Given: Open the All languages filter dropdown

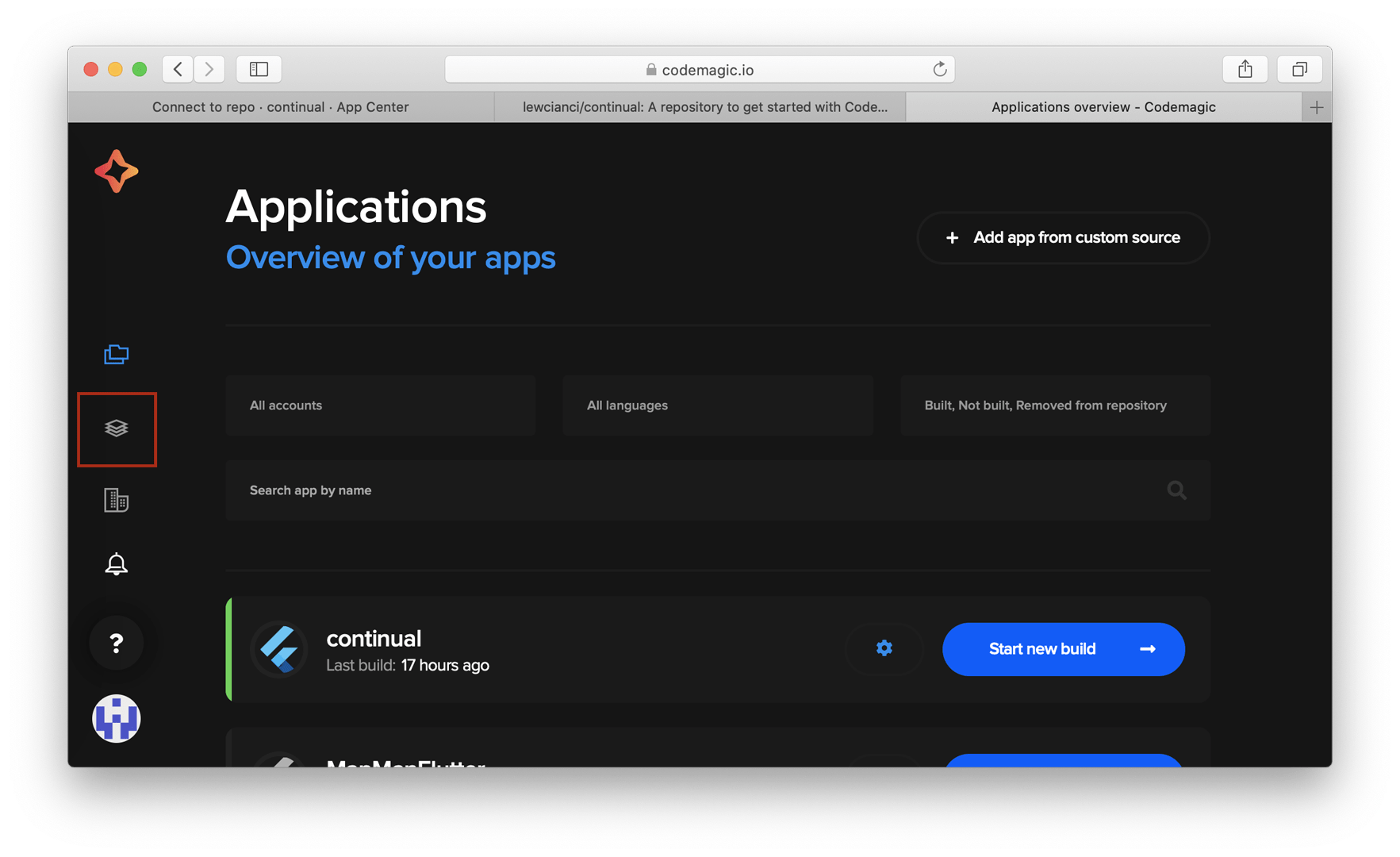Looking at the screenshot, I should [x=718, y=405].
